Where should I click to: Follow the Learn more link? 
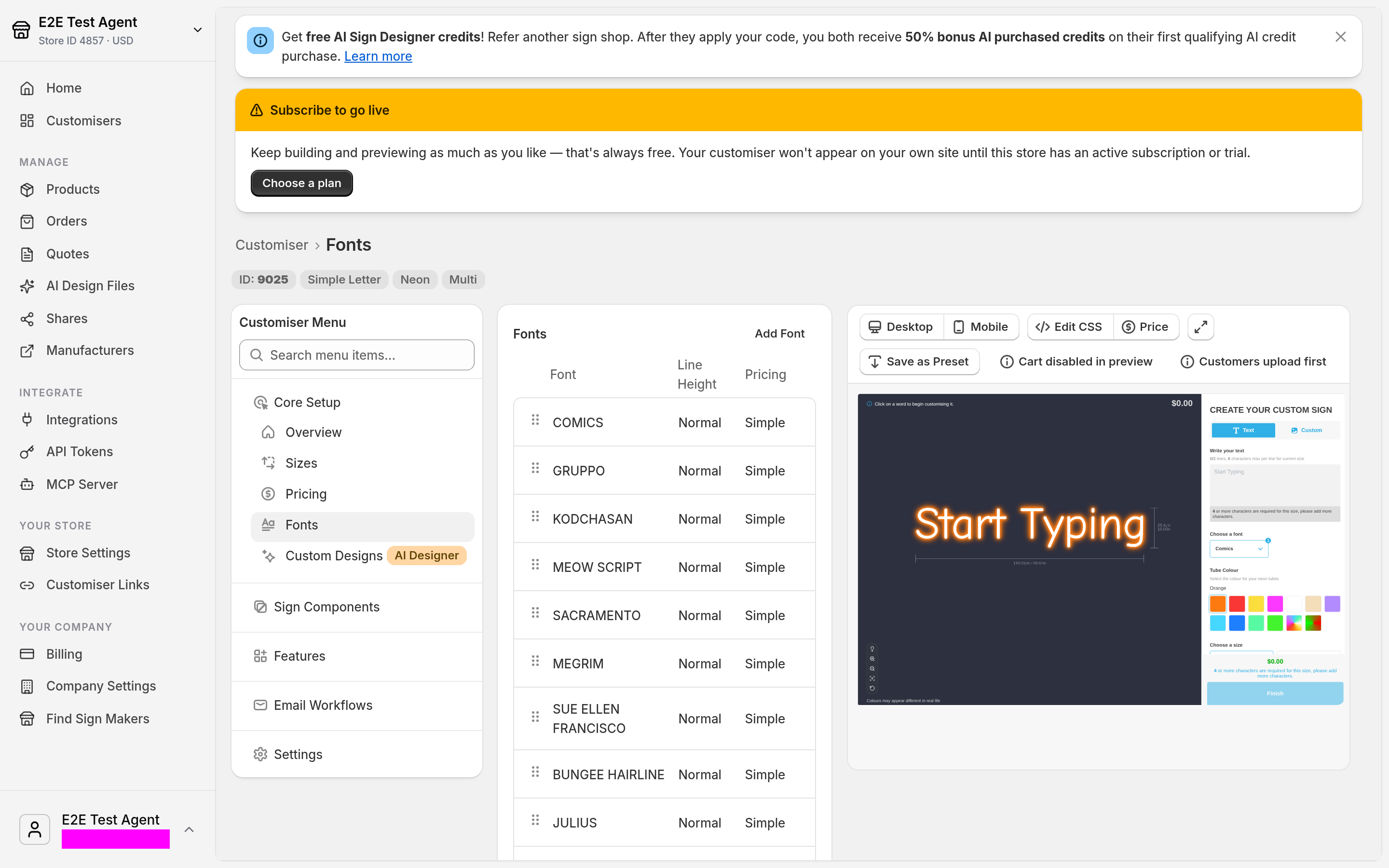pos(378,56)
